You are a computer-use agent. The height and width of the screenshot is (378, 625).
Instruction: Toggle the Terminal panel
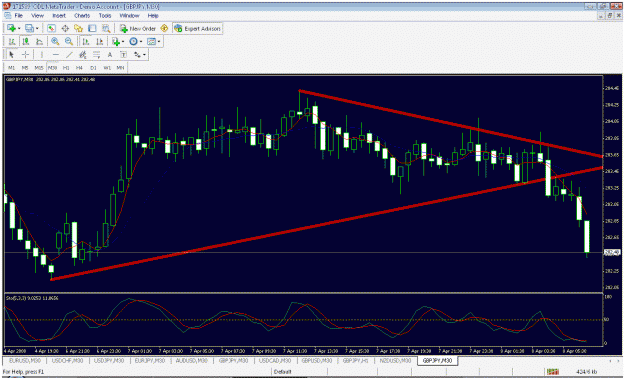click(x=92, y=28)
